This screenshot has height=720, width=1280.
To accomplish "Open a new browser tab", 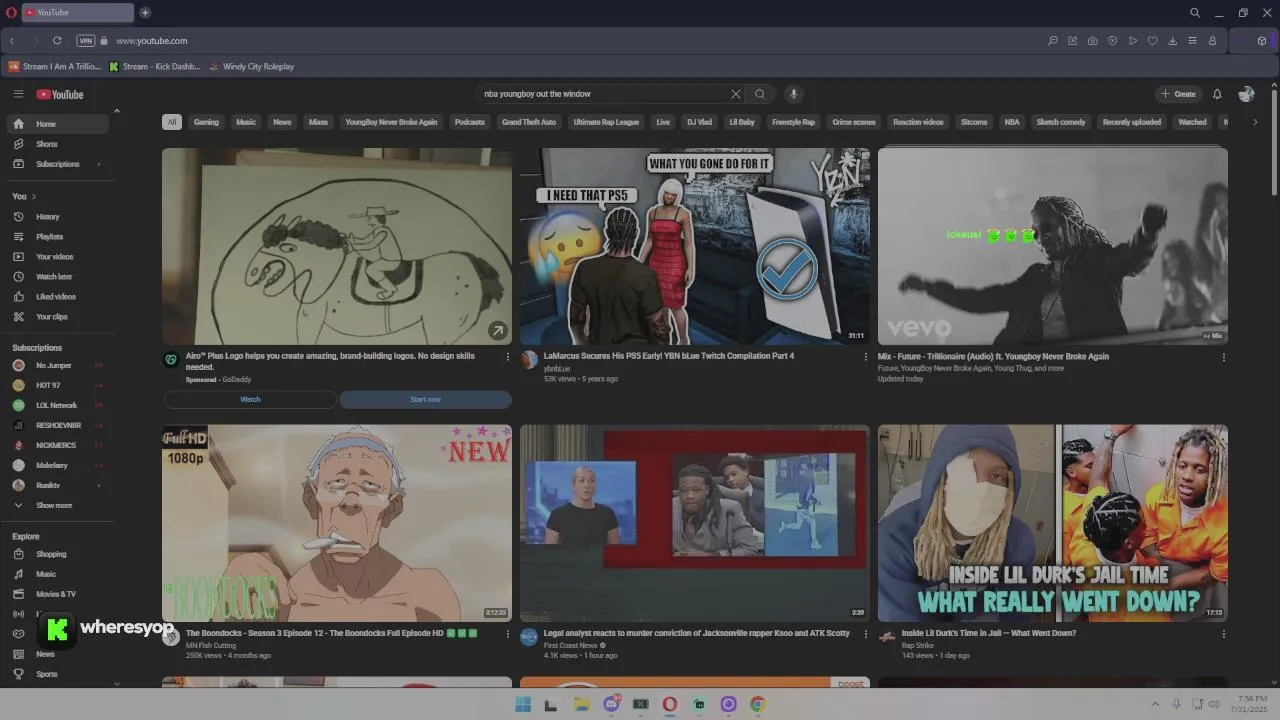I will 145,13.
